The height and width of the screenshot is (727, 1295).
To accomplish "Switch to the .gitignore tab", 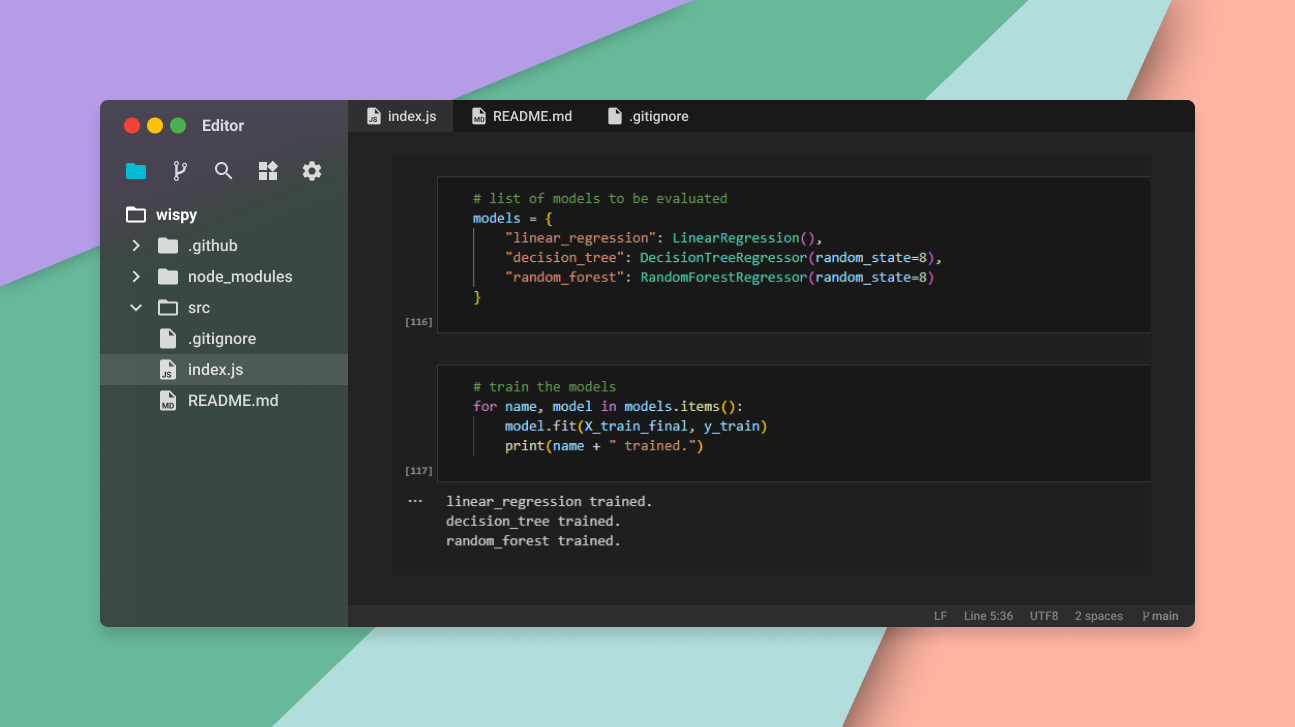I will tap(648, 116).
